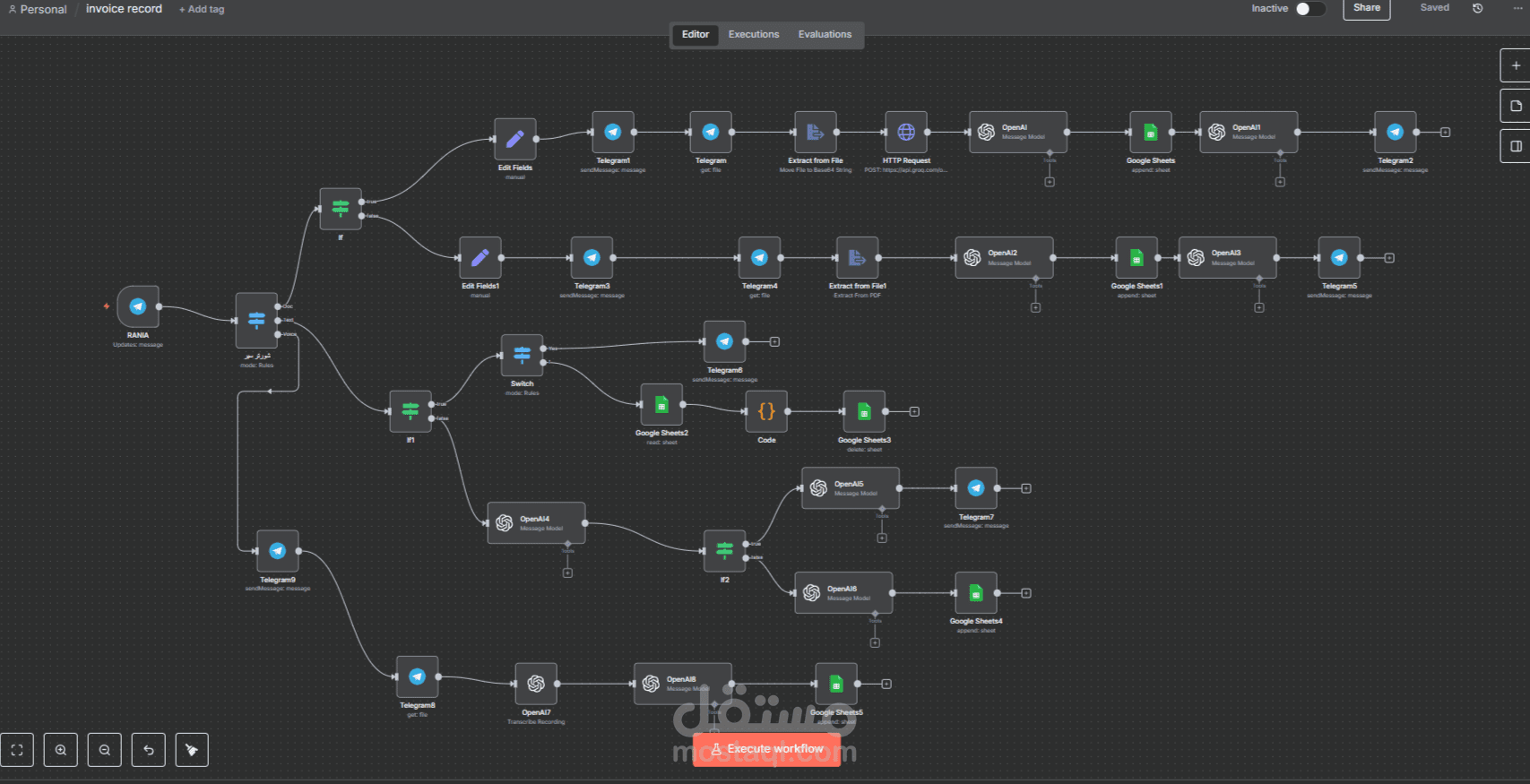Rename the invoice record workflow title

tap(124, 9)
